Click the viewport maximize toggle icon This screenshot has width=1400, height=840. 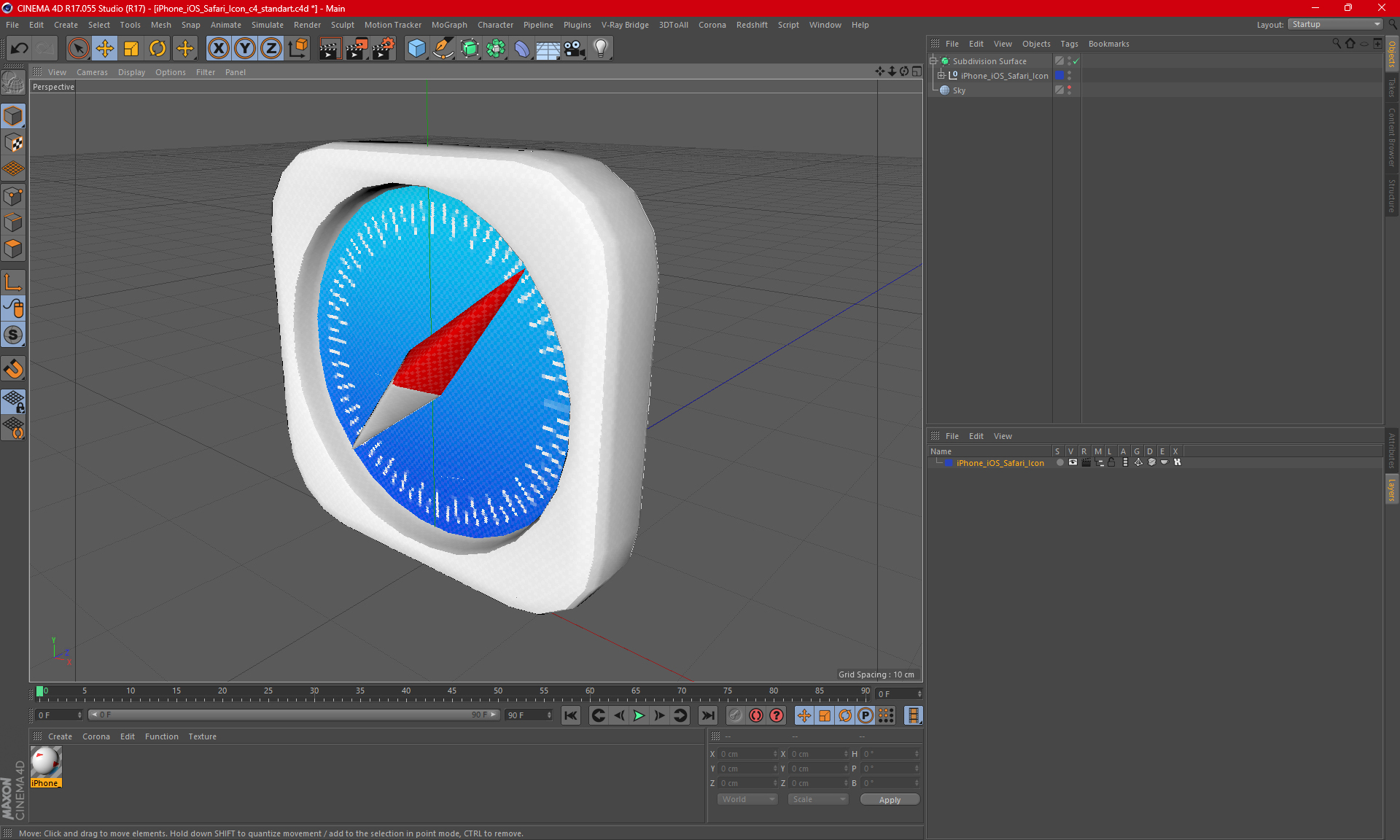[x=917, y=71]
